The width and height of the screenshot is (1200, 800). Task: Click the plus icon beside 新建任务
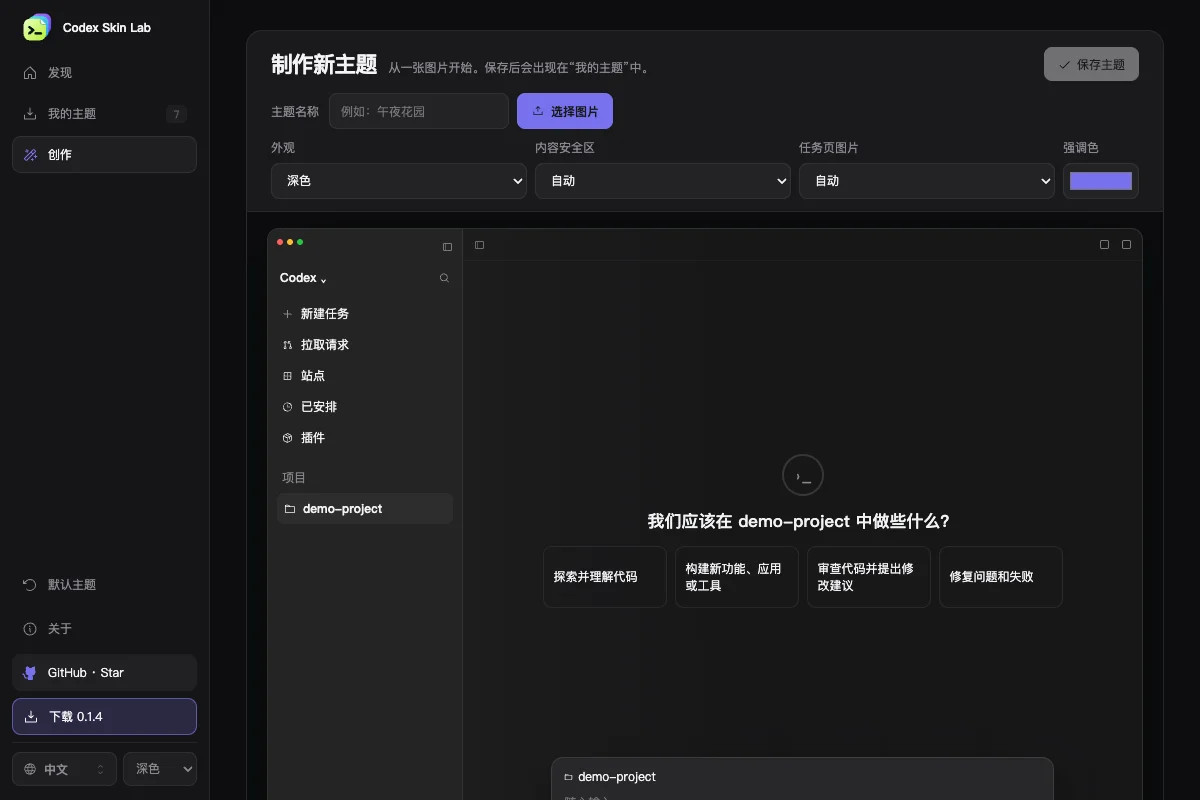tap(288, 314)
